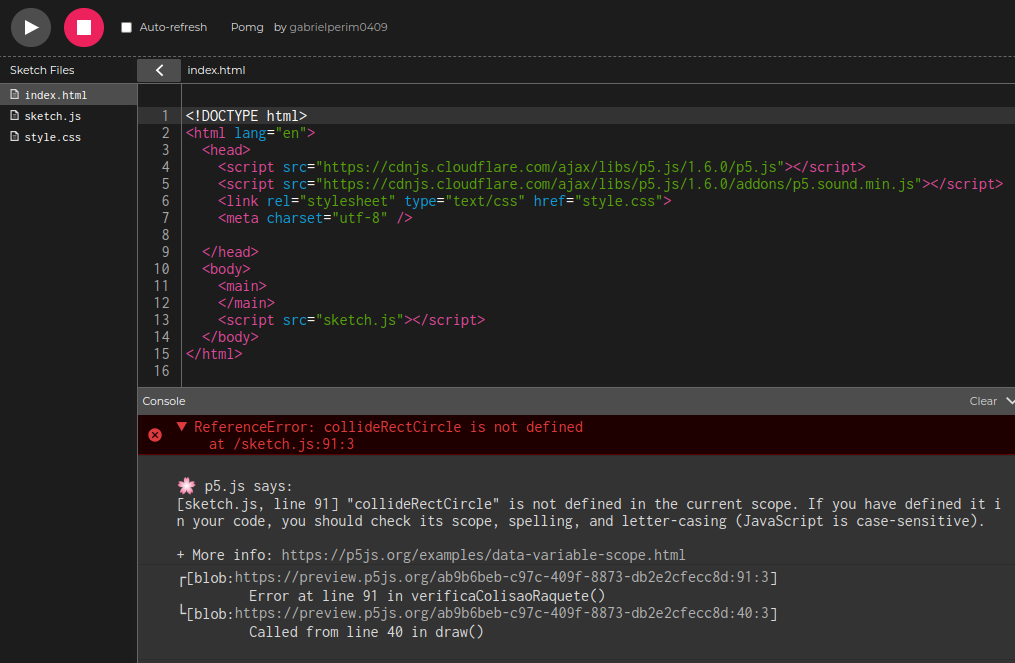1015x663 pixels.
Task: Open the p5js.org data-variable-scope link
Action: [x=483, y=555]
